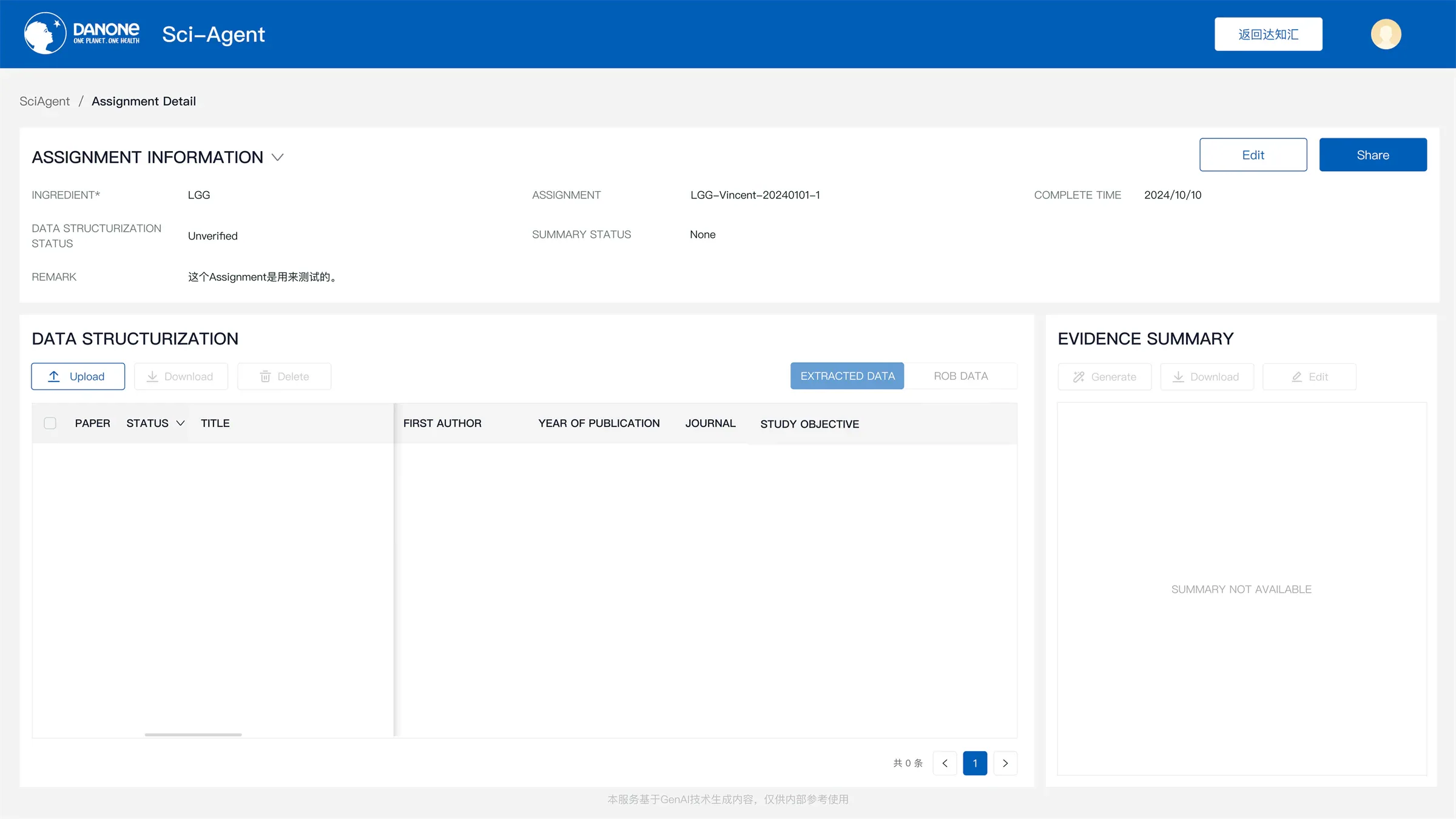The height and width of the screenshot is (819, 1456).
Task: Switch to the ROB DATA tab
Action: [961, 376]
